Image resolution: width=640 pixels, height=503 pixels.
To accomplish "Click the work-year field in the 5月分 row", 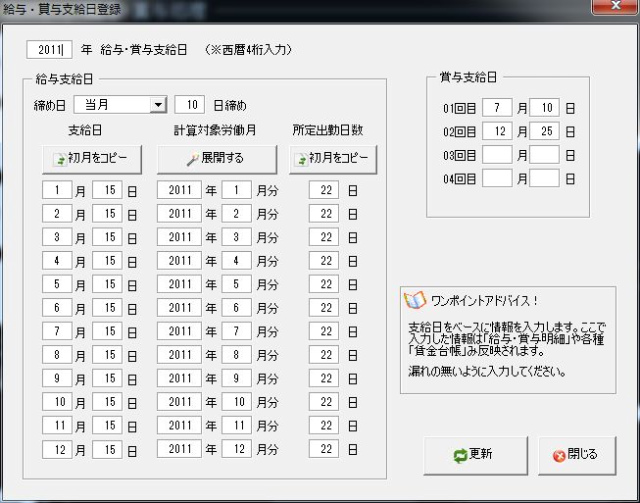I will (x=179, y=284).
